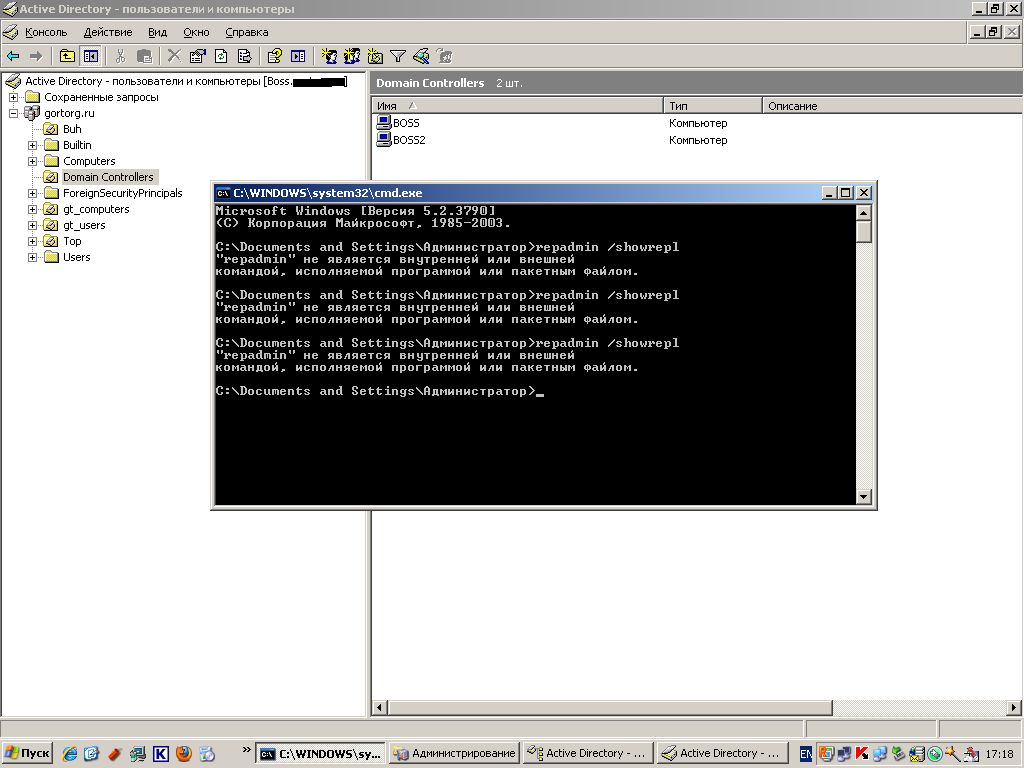Switch to the second Active Directory taskbar button

(722, 754)
